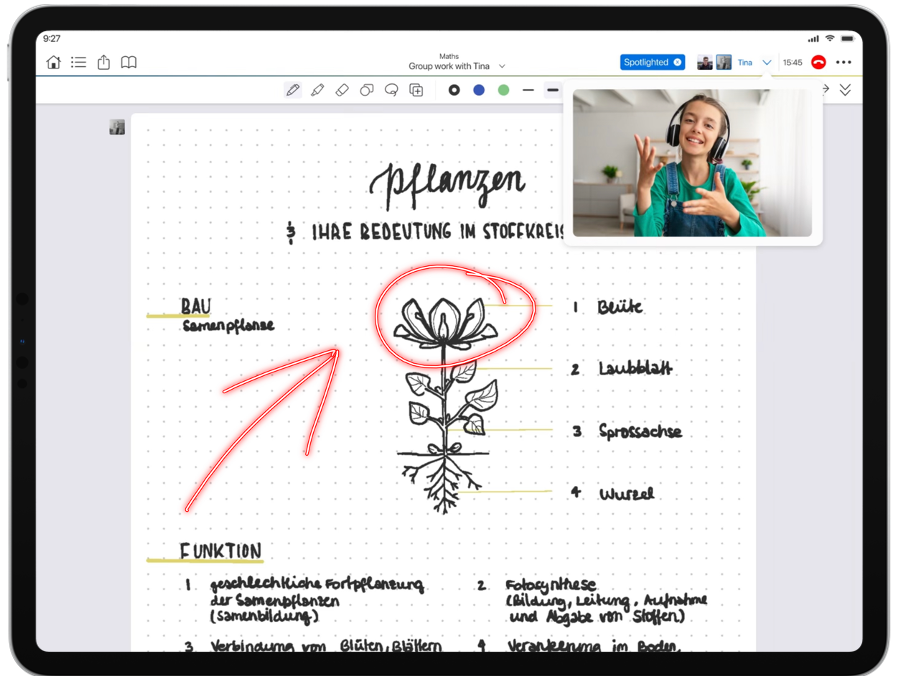The height and width of the screenshot is (678, 898).
Task: Select the Pen tool
Action: (293, 90)
